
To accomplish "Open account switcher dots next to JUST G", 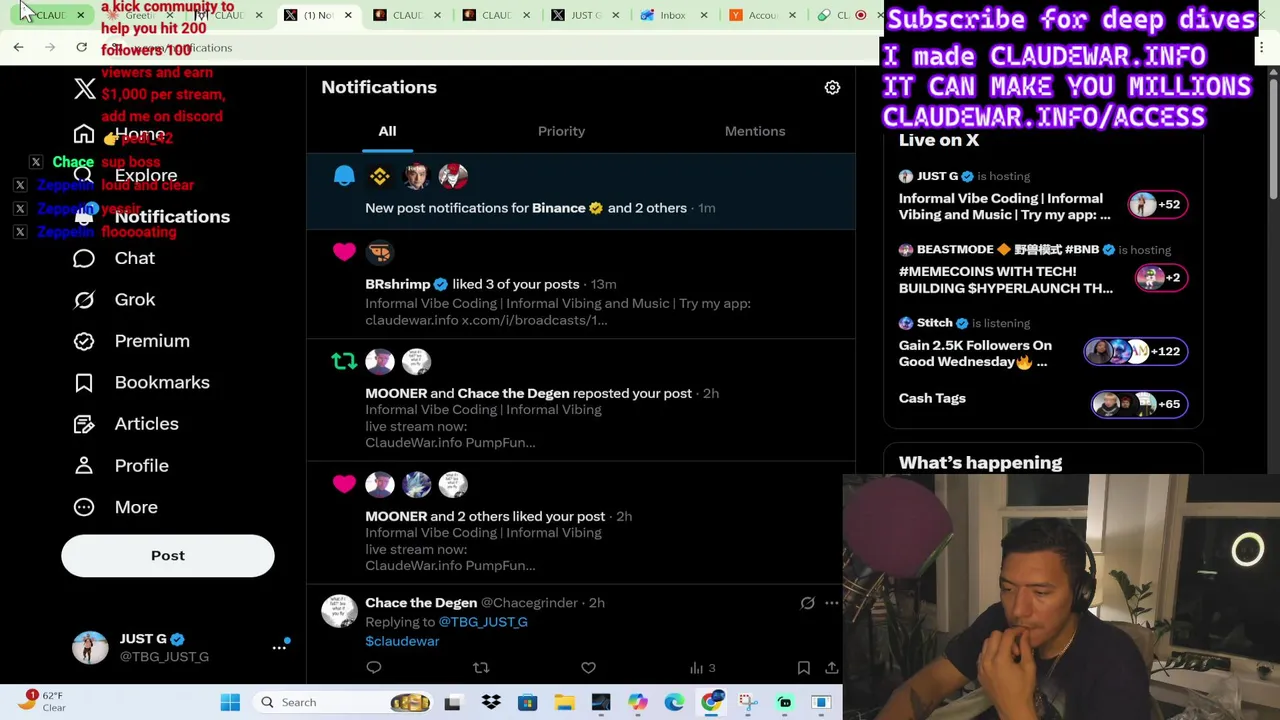I will point(279,648).
